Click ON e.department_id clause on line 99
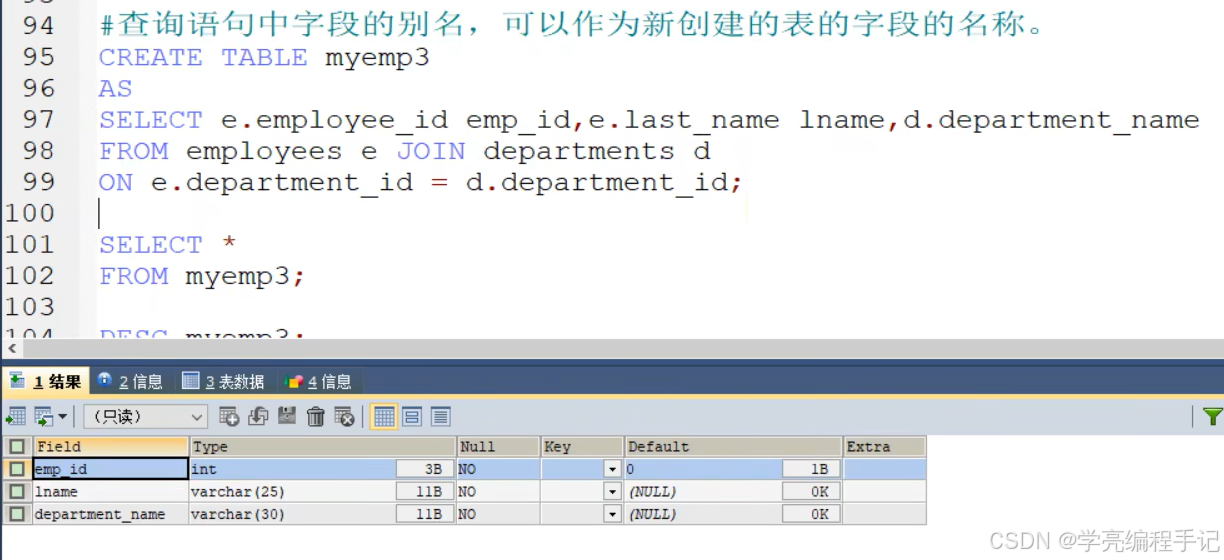 [x=421, y=182]
